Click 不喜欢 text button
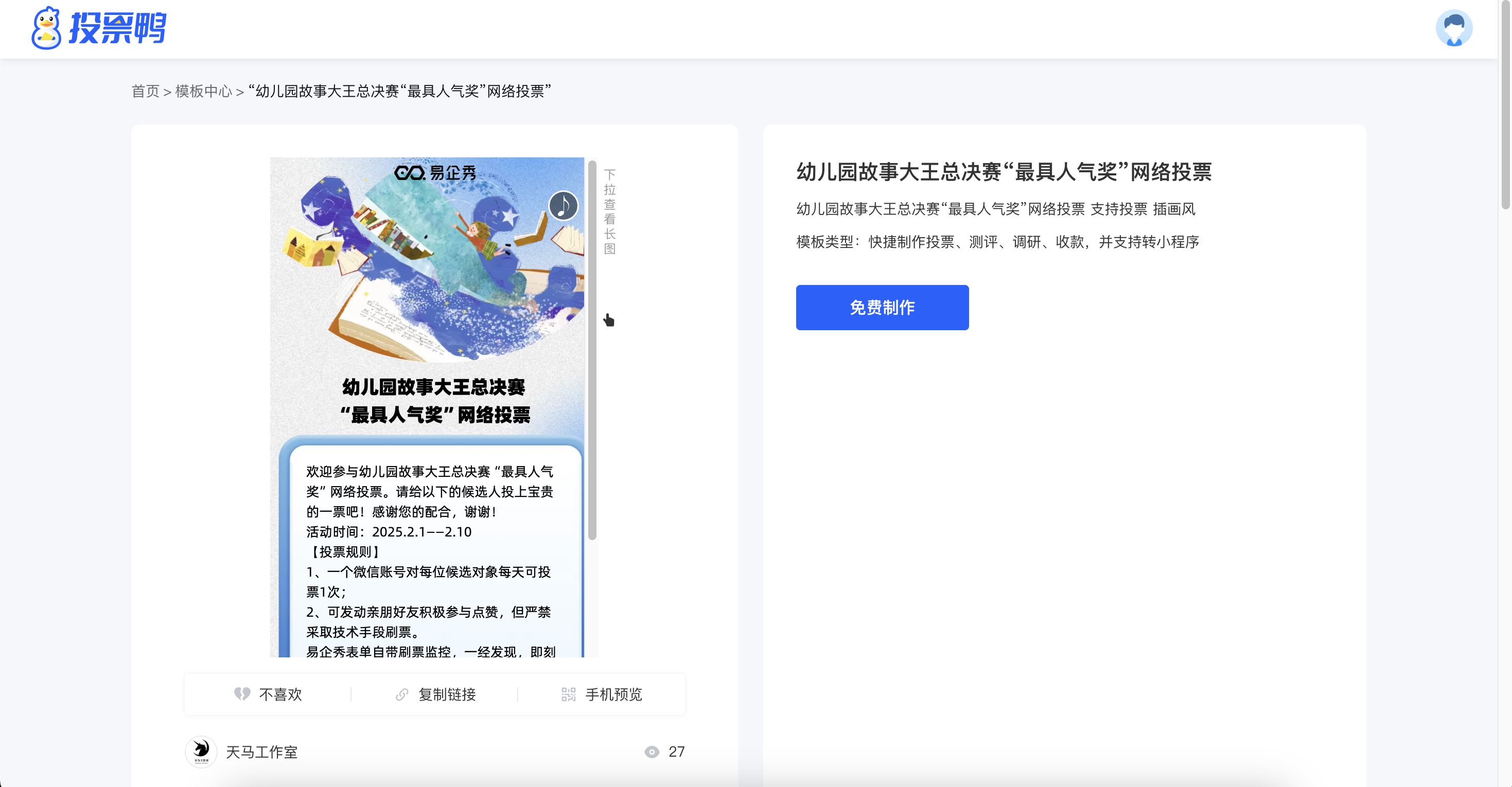This screenshot has height=787, width=1512. (280, 694)
